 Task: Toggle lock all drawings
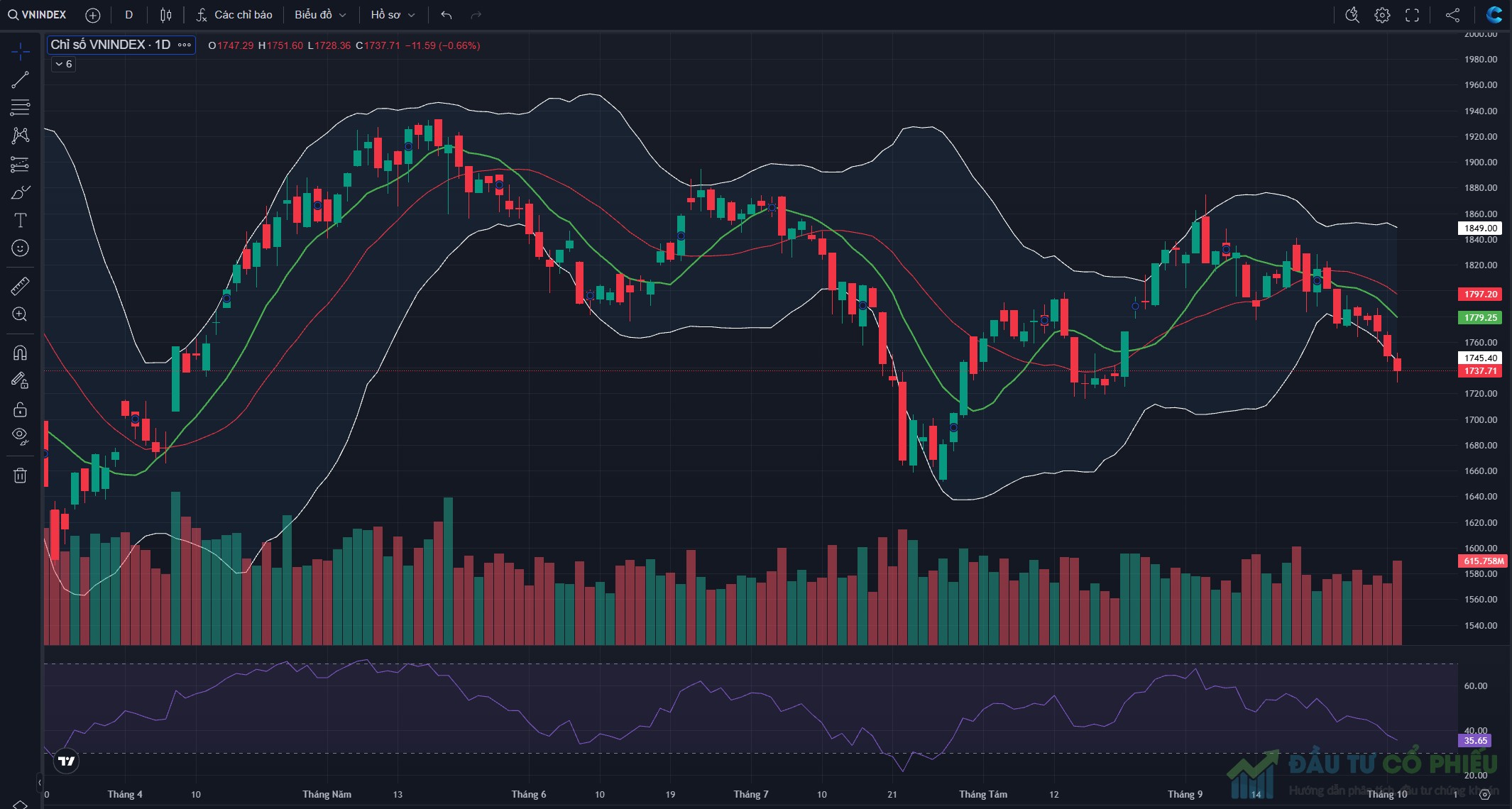click(20, 409)
